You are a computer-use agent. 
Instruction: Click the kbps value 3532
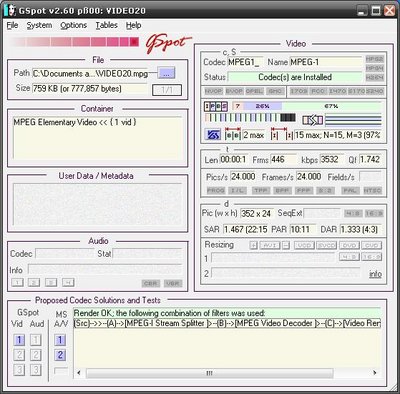click(x=332, y=159)
